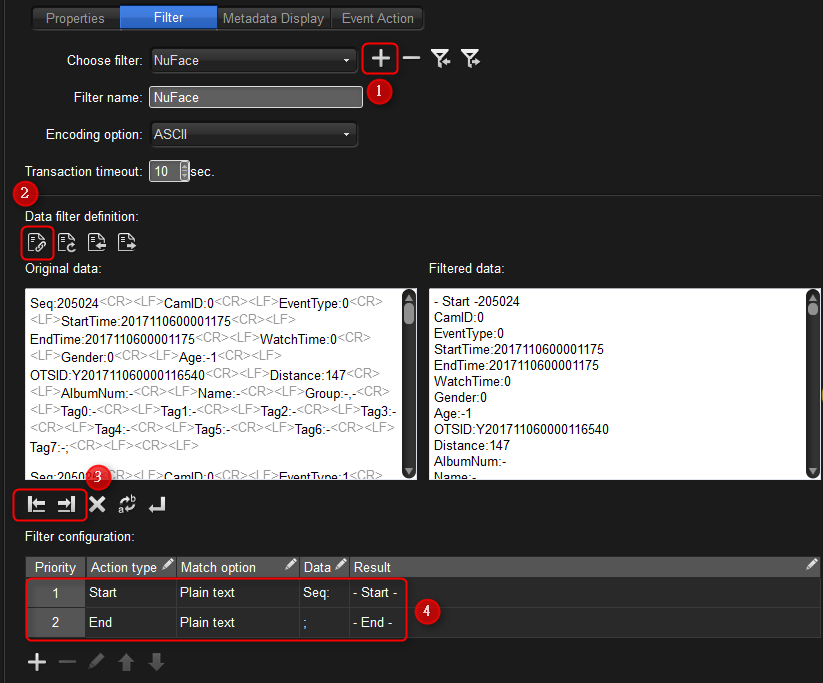Click the plus icon to add a new filter
Viewport: 823px width, 683px height.
[380, 59]
